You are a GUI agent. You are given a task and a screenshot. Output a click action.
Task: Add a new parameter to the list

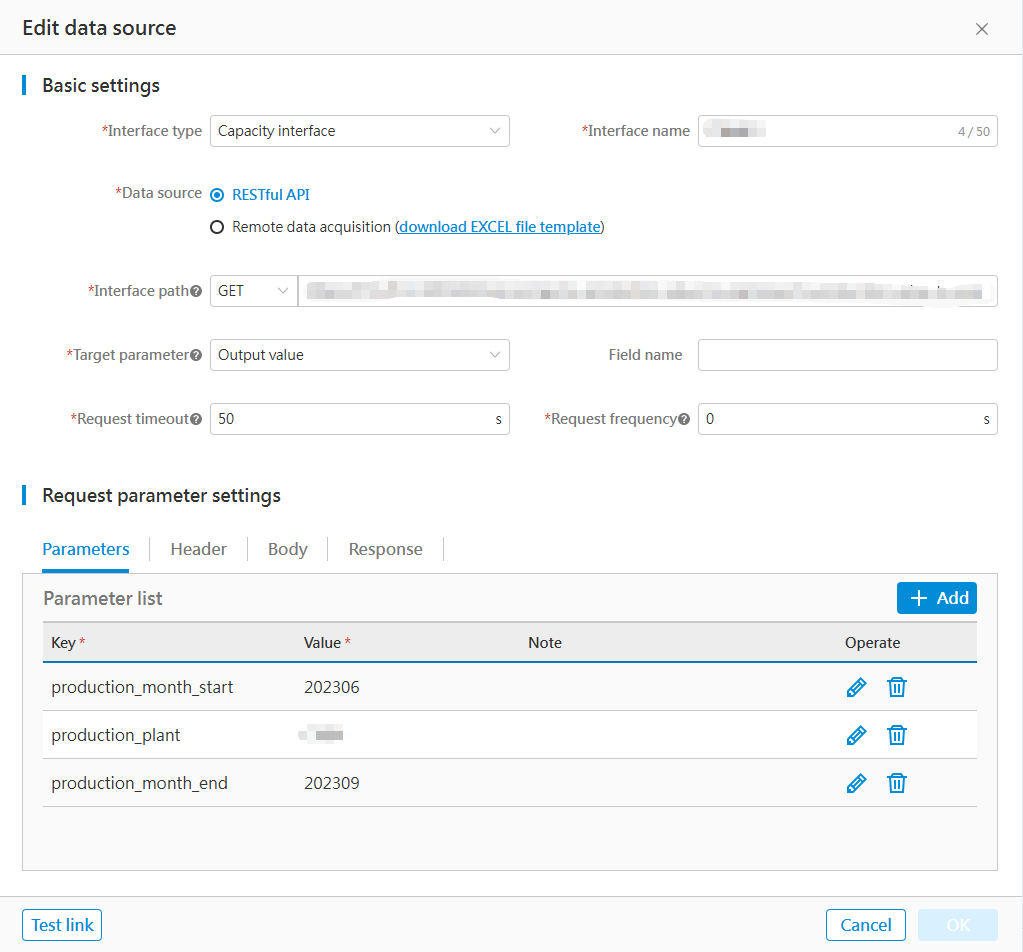point(936,598)
